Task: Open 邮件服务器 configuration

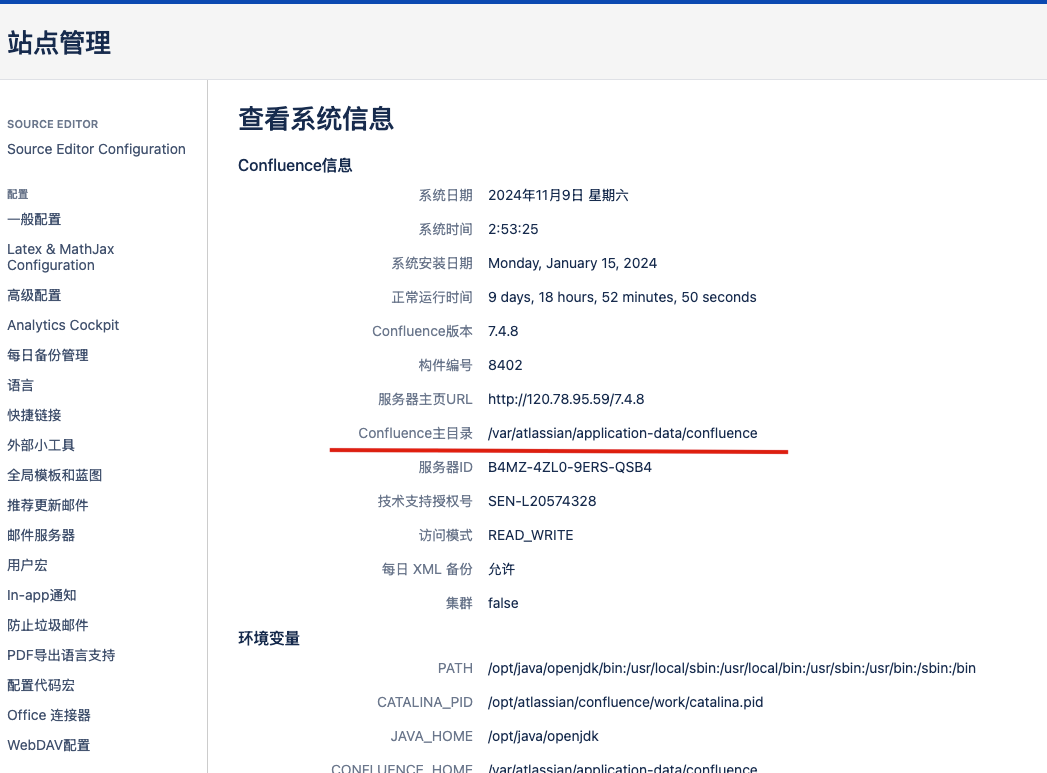Action: pyautogui.click(x=41, y=535)
